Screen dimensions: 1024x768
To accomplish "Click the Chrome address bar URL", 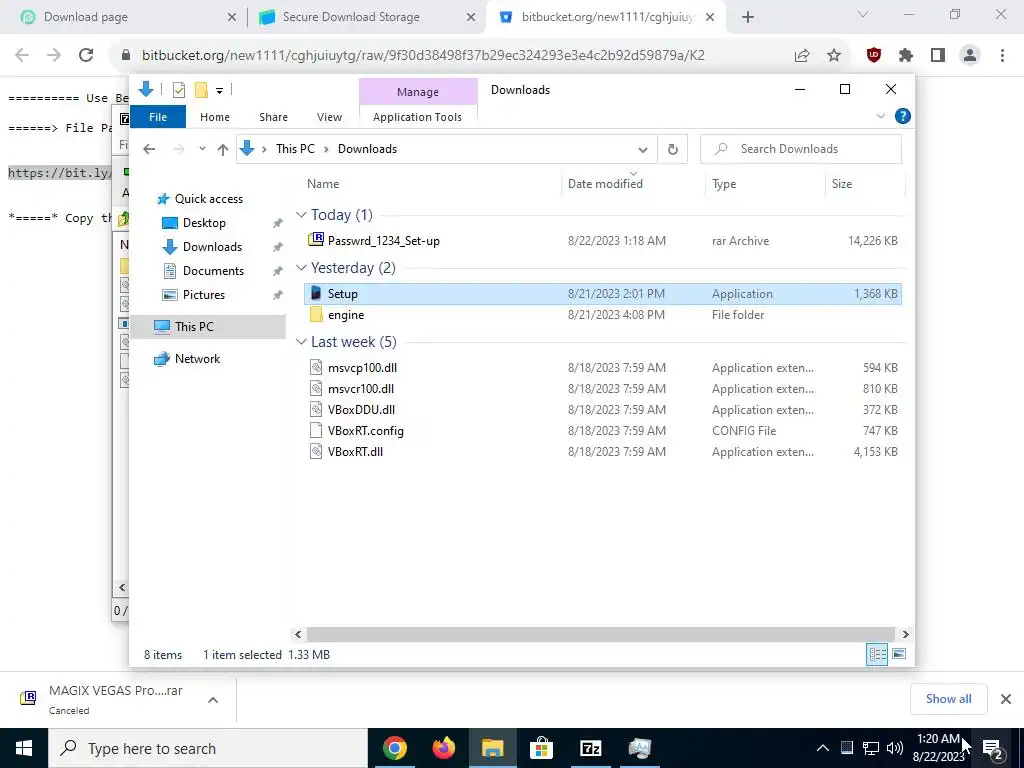I will click(x=423, y=56).
